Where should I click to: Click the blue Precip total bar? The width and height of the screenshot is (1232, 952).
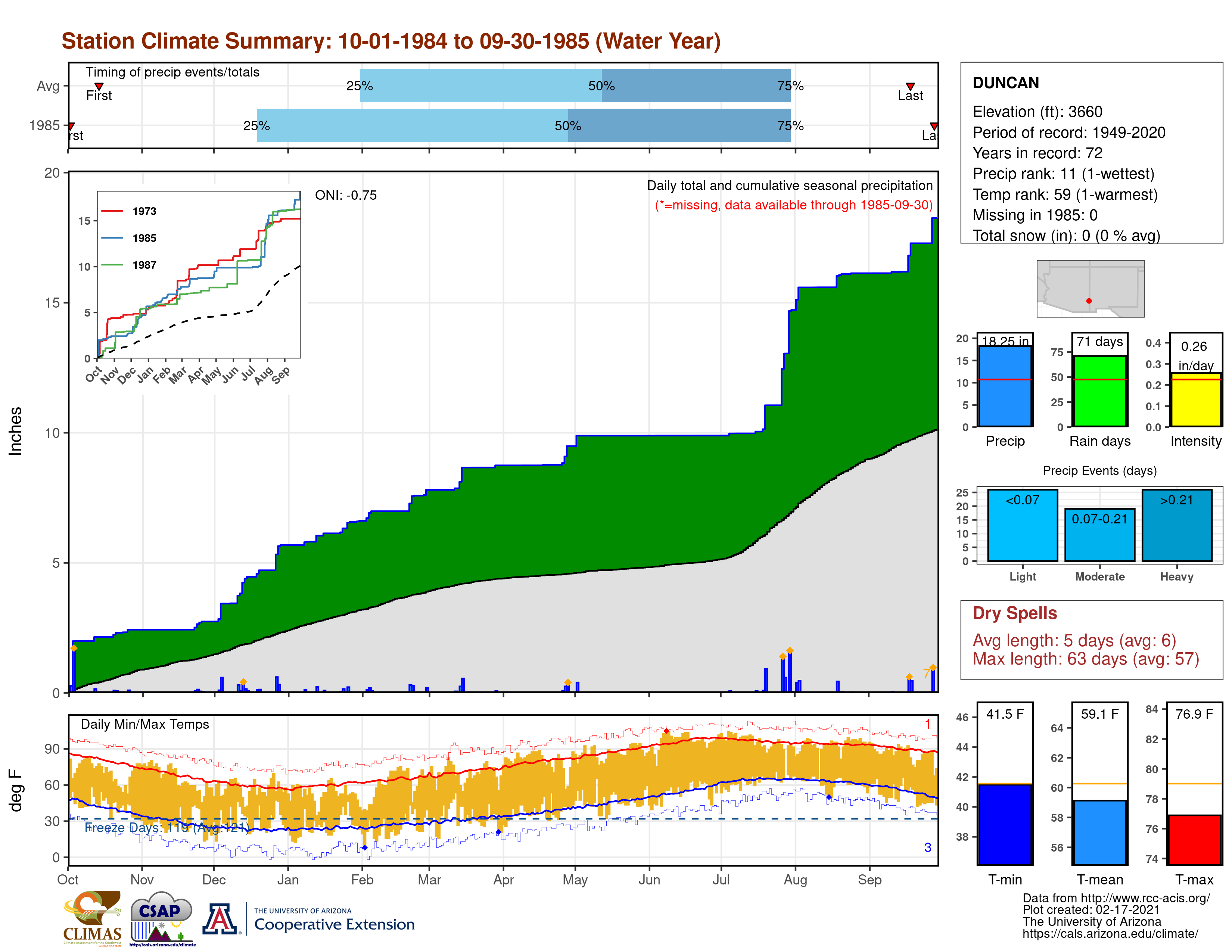(1005, 386)
